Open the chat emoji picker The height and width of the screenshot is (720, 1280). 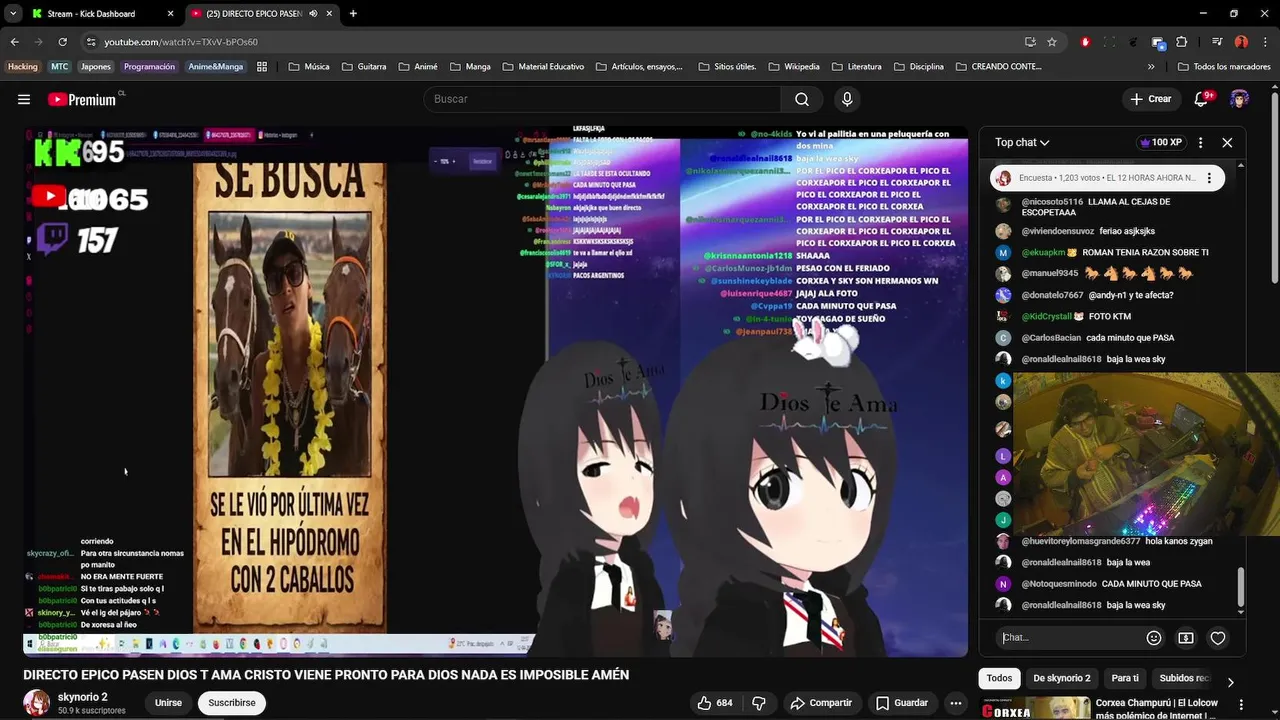[1154, 638]
